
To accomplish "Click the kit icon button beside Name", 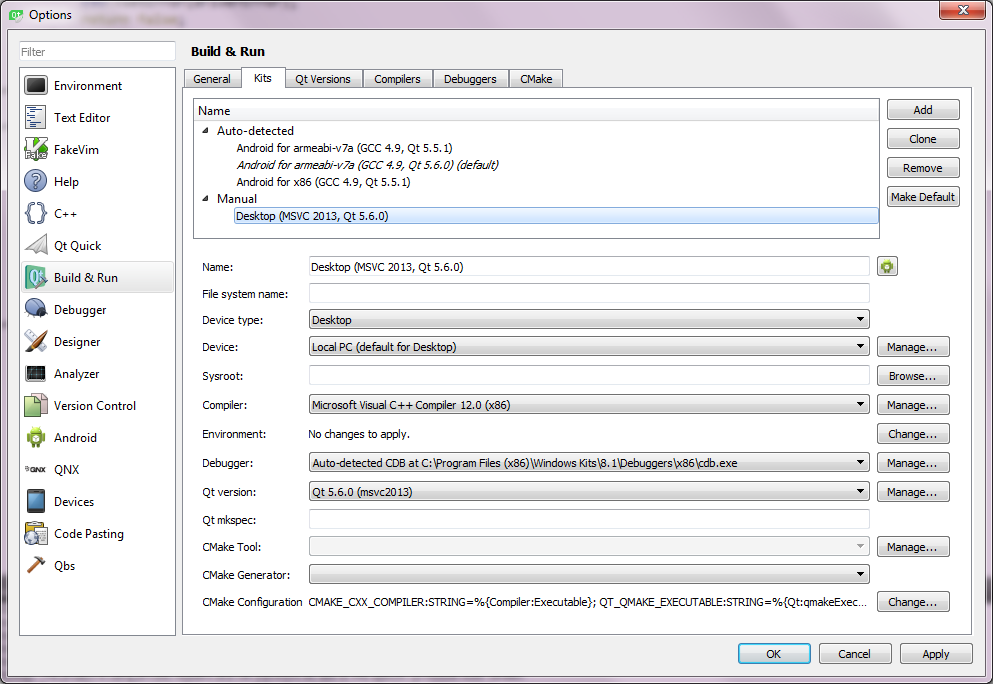I will 887,266.
